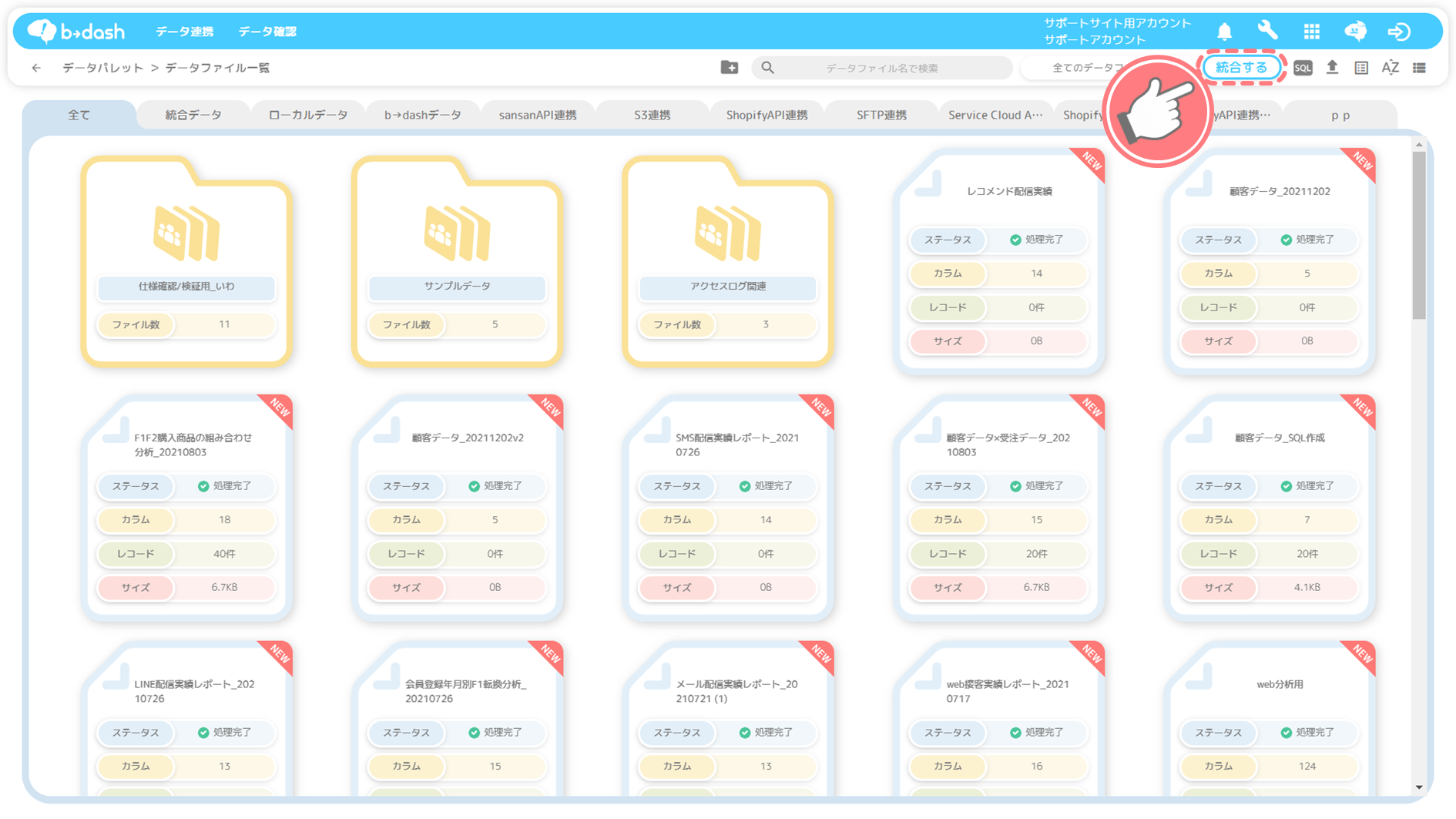Image resolution: width=1456 pixels, height=819 pixels.
Task: Click the vertical scrollbar thumb
Action: point(1419,235)
